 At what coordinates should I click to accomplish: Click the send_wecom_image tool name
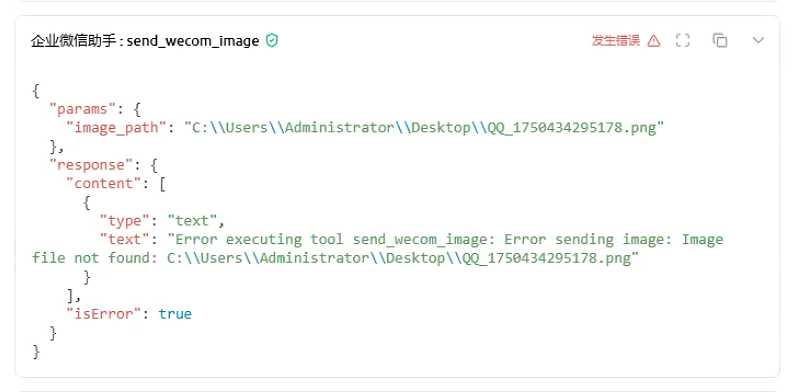193,41
